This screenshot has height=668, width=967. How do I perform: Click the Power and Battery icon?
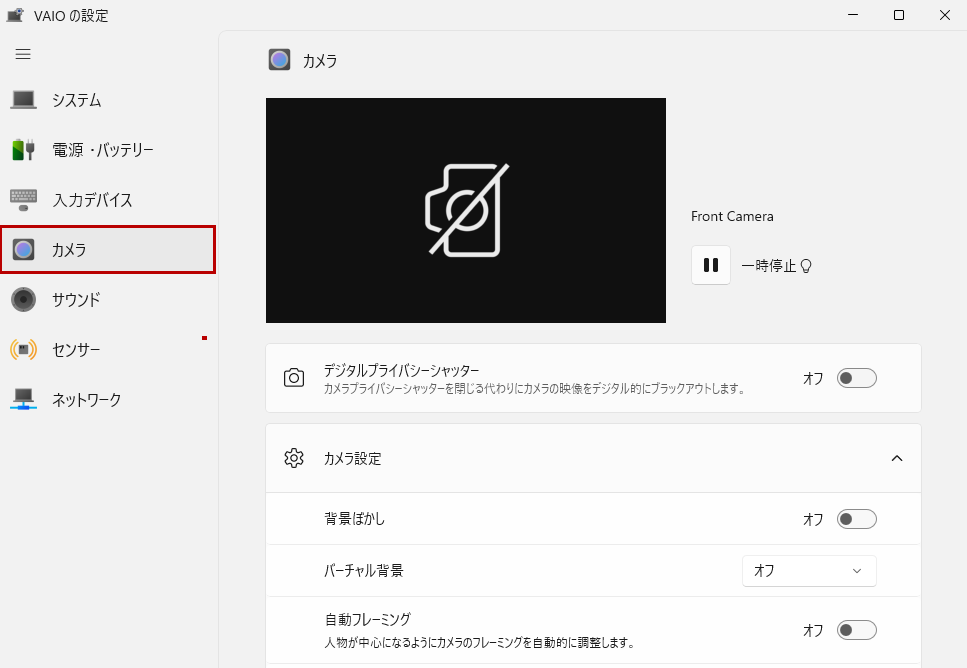click(x=24, y=150)
